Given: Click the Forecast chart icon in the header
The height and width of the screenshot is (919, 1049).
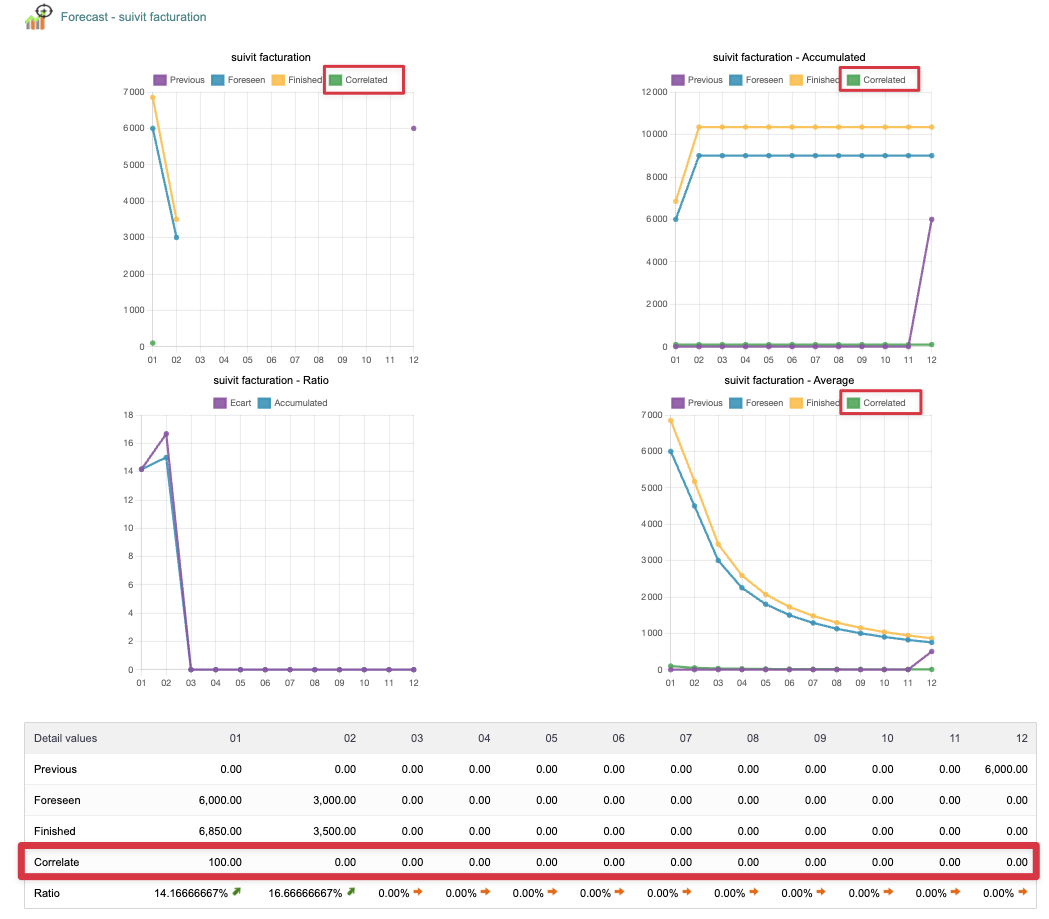Looking at the screenshot, I should [38, 17].
